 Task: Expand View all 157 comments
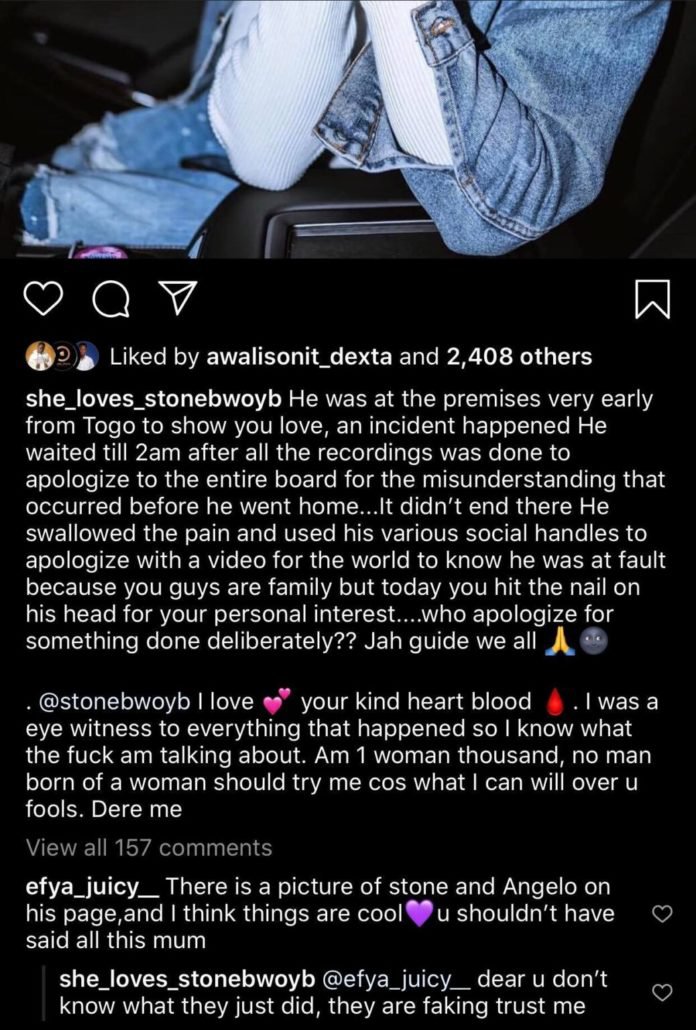pos(148,848)
